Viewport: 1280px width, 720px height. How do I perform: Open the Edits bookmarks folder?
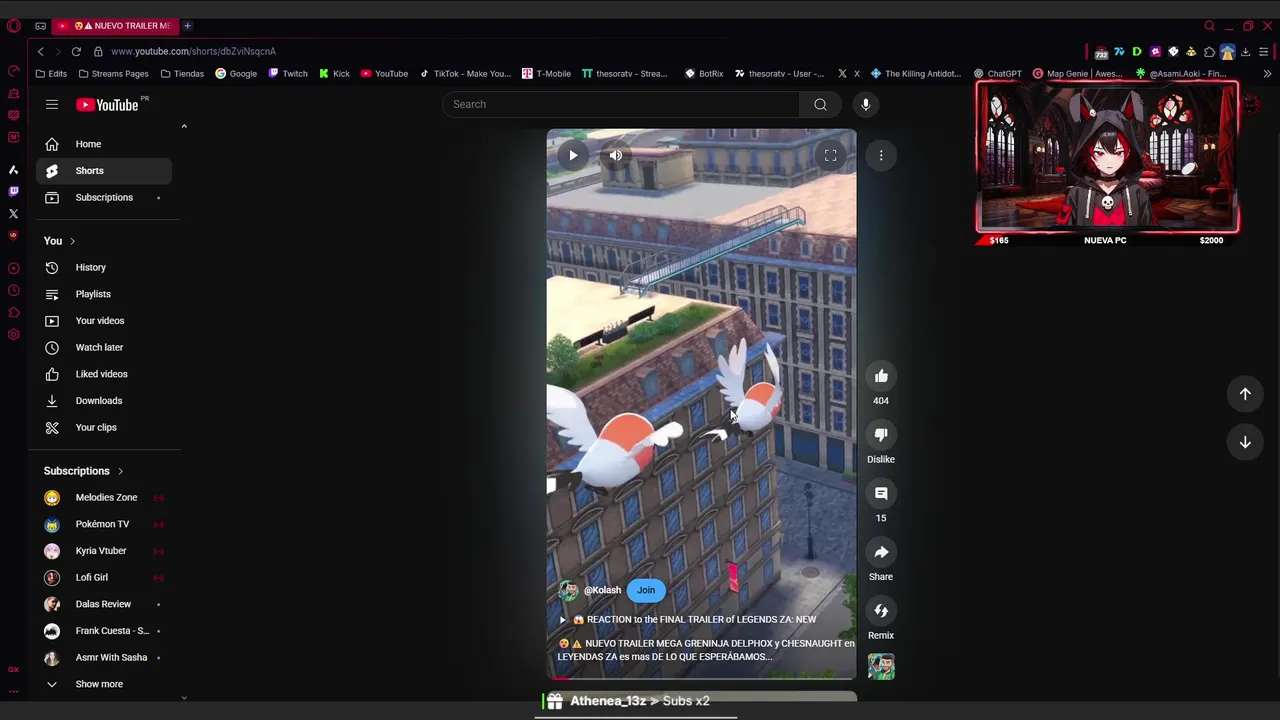[x=51, y=73]
